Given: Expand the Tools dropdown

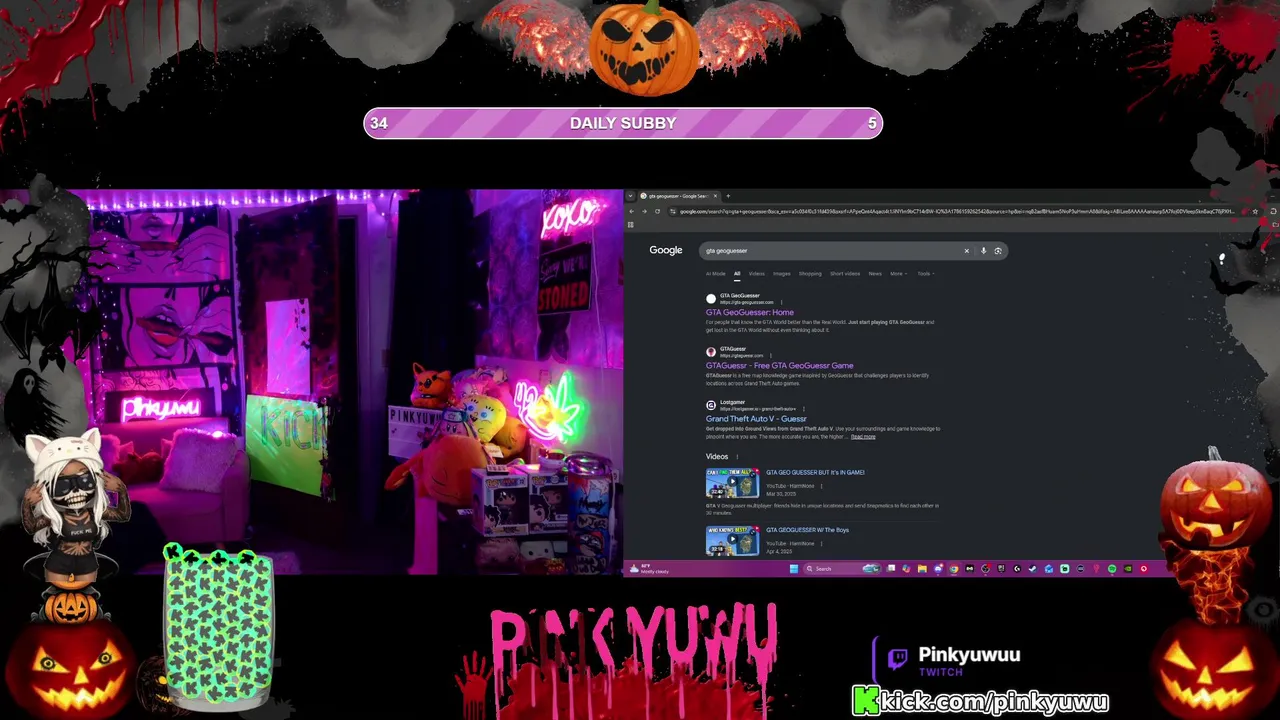Looking at the screenshot, I should point(925,274).
